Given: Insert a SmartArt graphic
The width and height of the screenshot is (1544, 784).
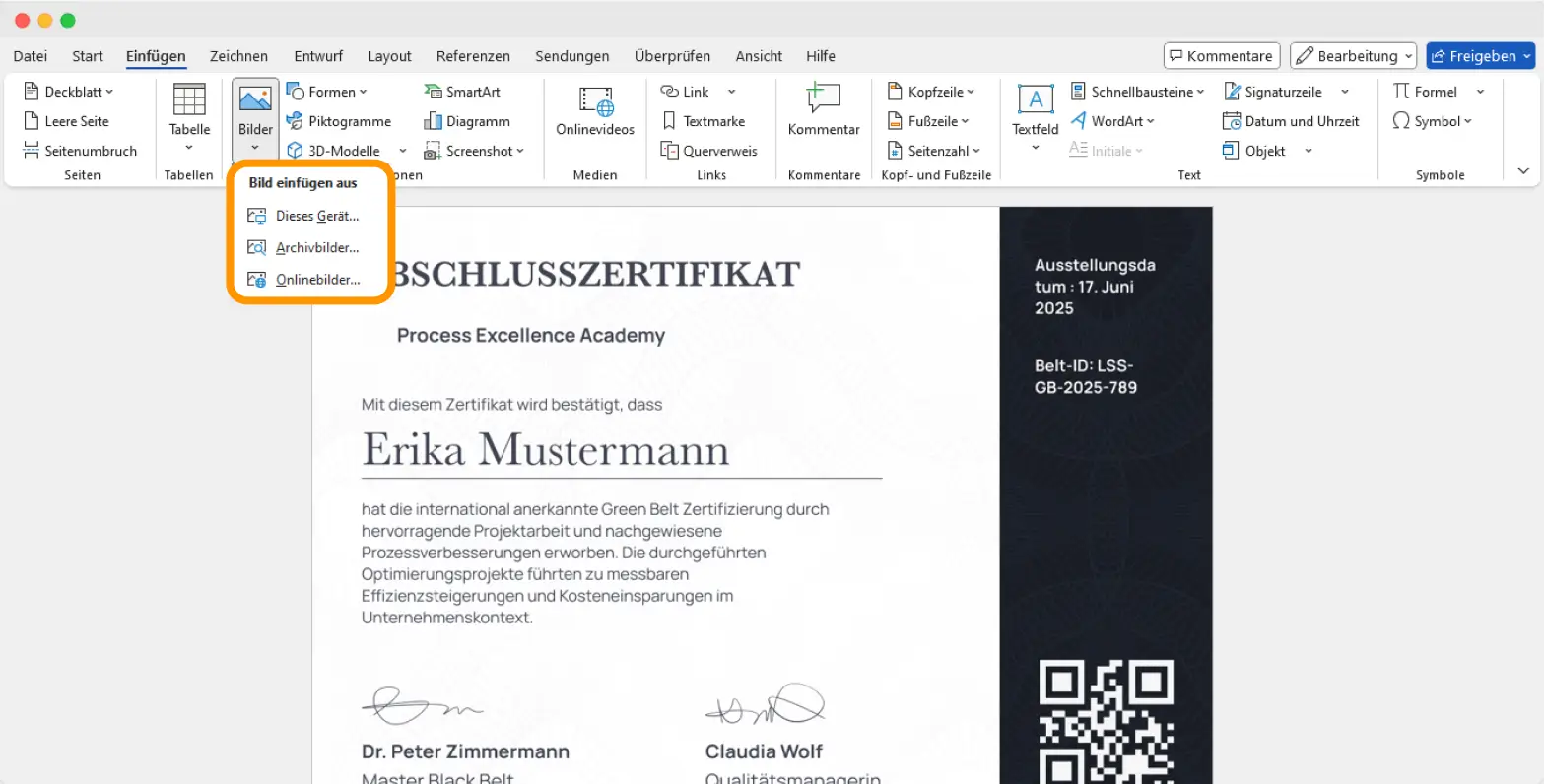Looking at the screenshot, I should [x=462, y=92].
